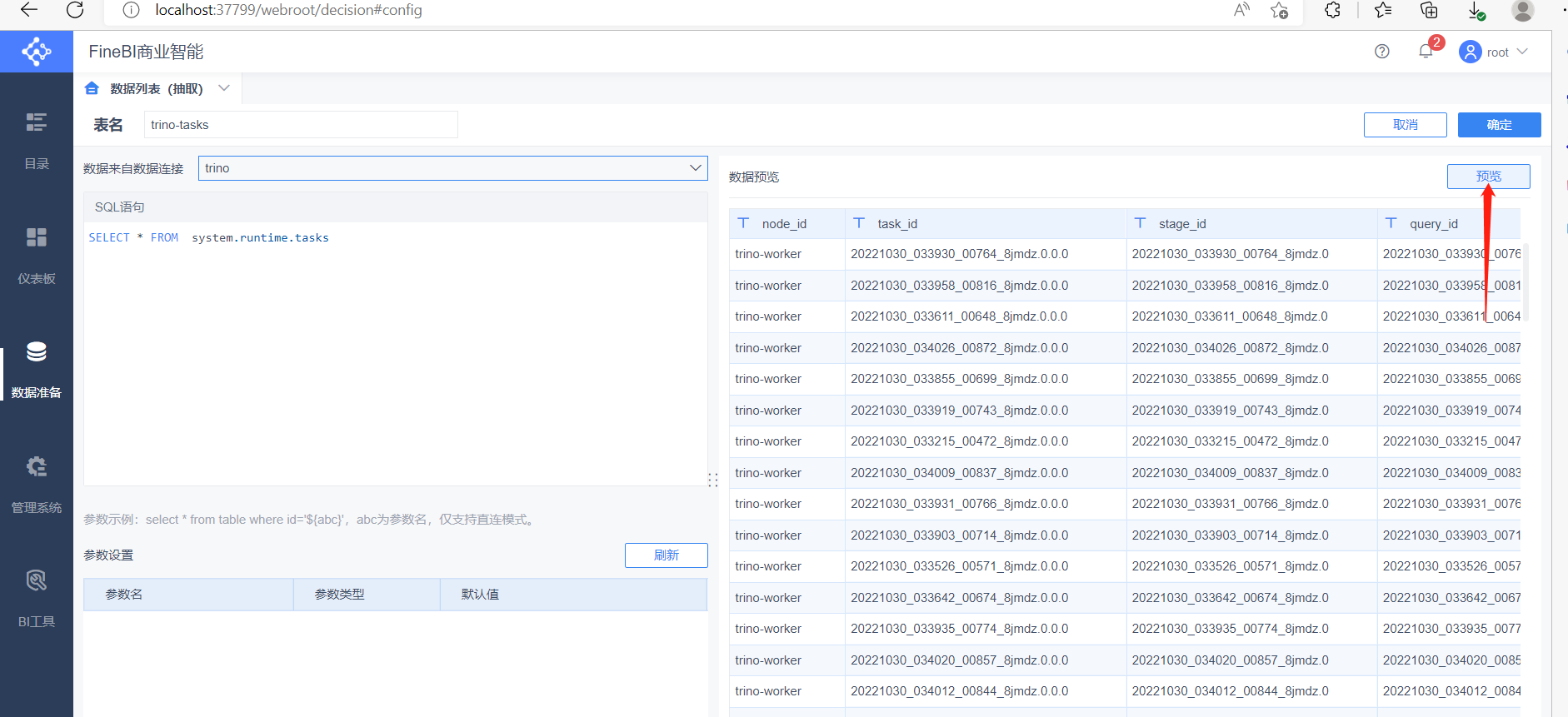The image size is (1568, 717).
Task: Select the 数据准备 data preparation icon
Action: 37,351
